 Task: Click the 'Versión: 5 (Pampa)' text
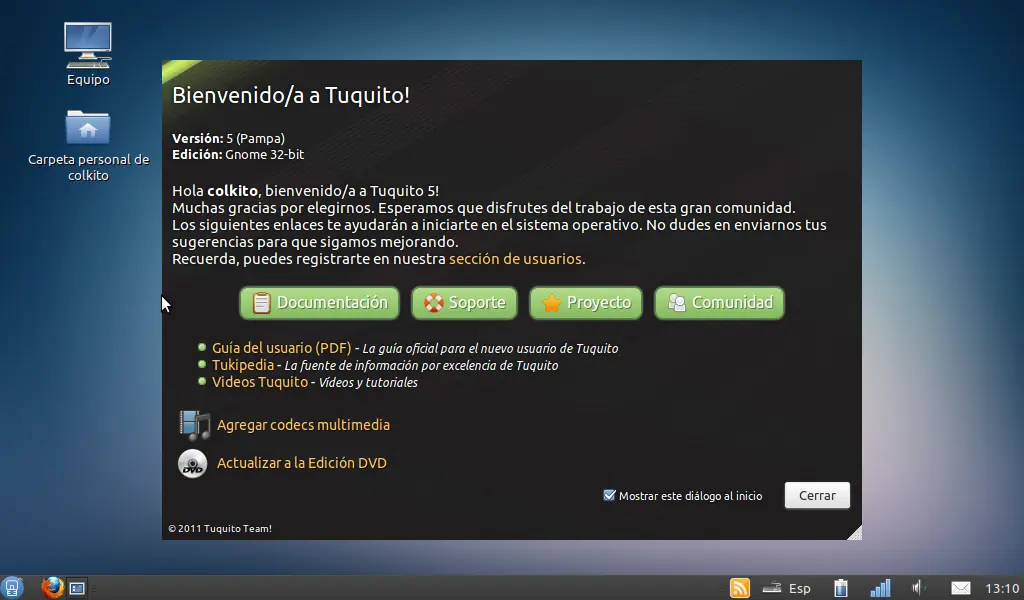click(x=229, y=138)
